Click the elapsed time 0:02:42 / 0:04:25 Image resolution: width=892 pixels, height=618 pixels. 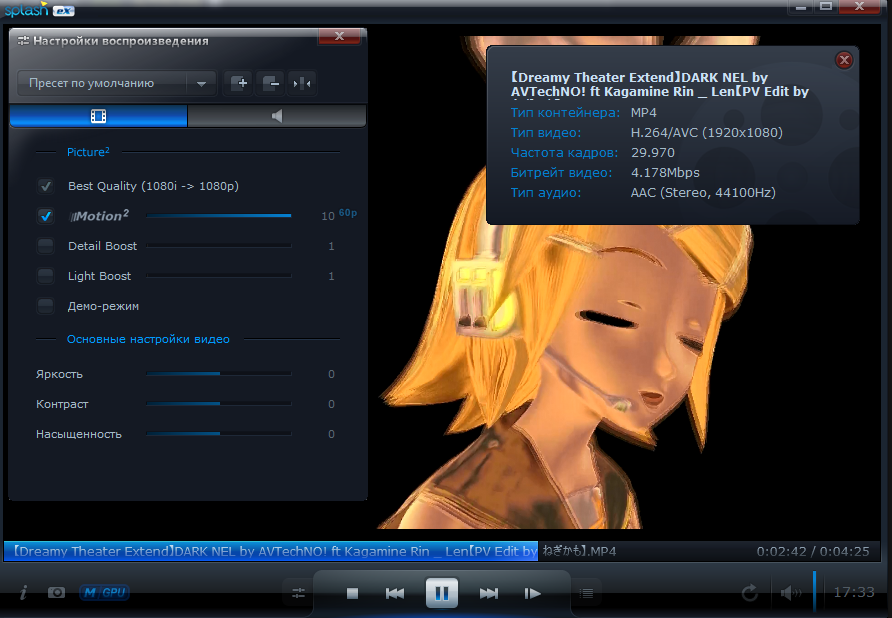[x=813, y=551]
